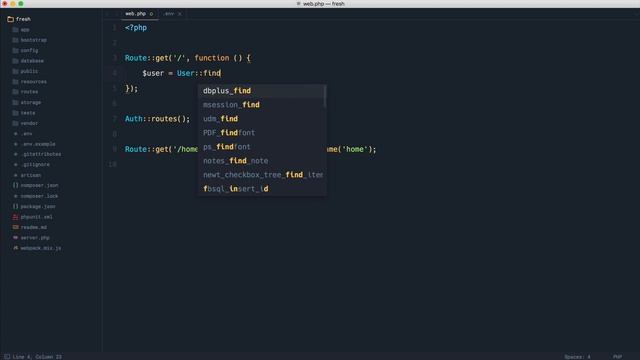Open the config folder in sidebar
This screenshot has width=640, height=360.
tap(29, 51)
